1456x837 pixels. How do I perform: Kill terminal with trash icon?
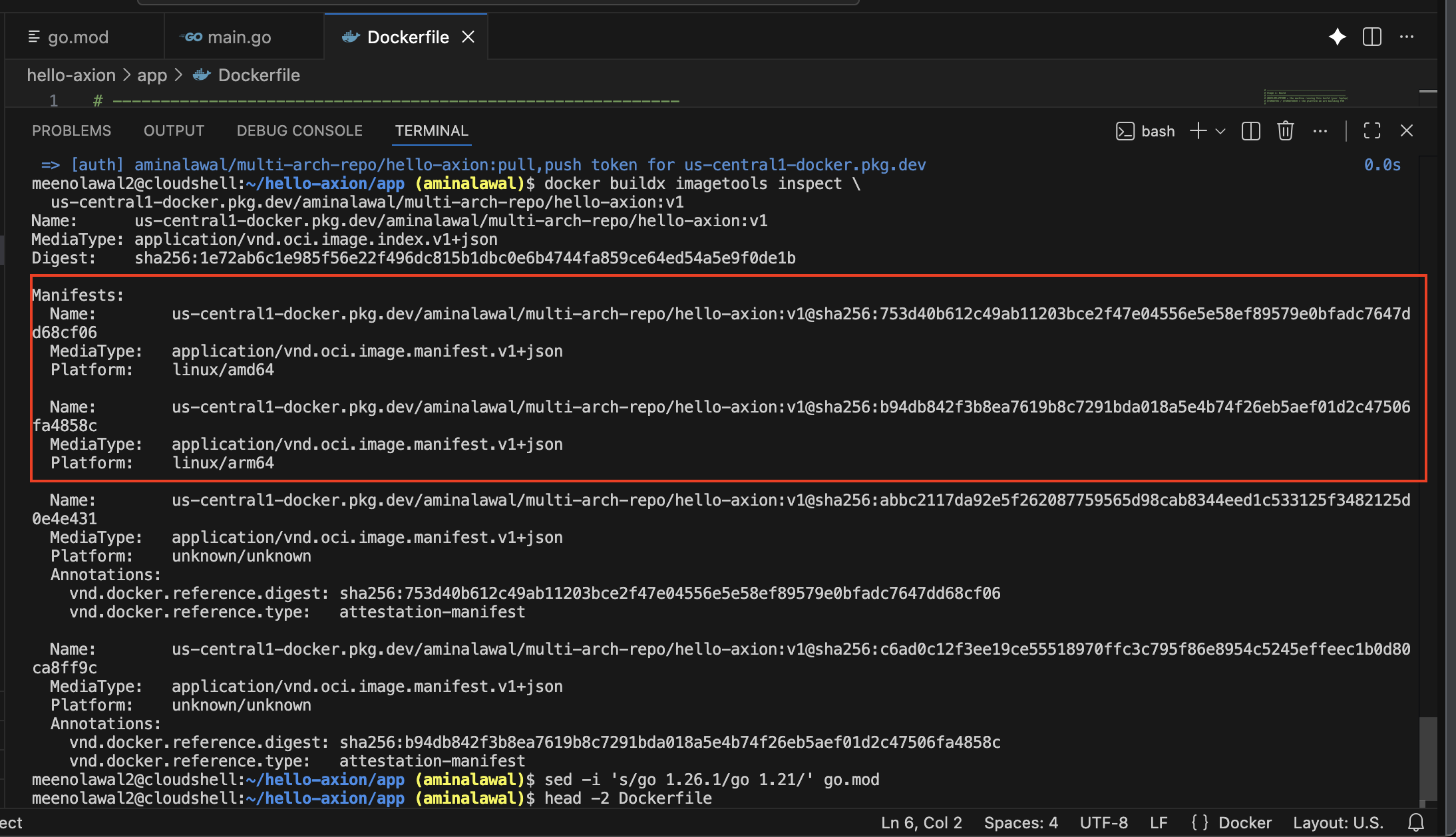1286,130
